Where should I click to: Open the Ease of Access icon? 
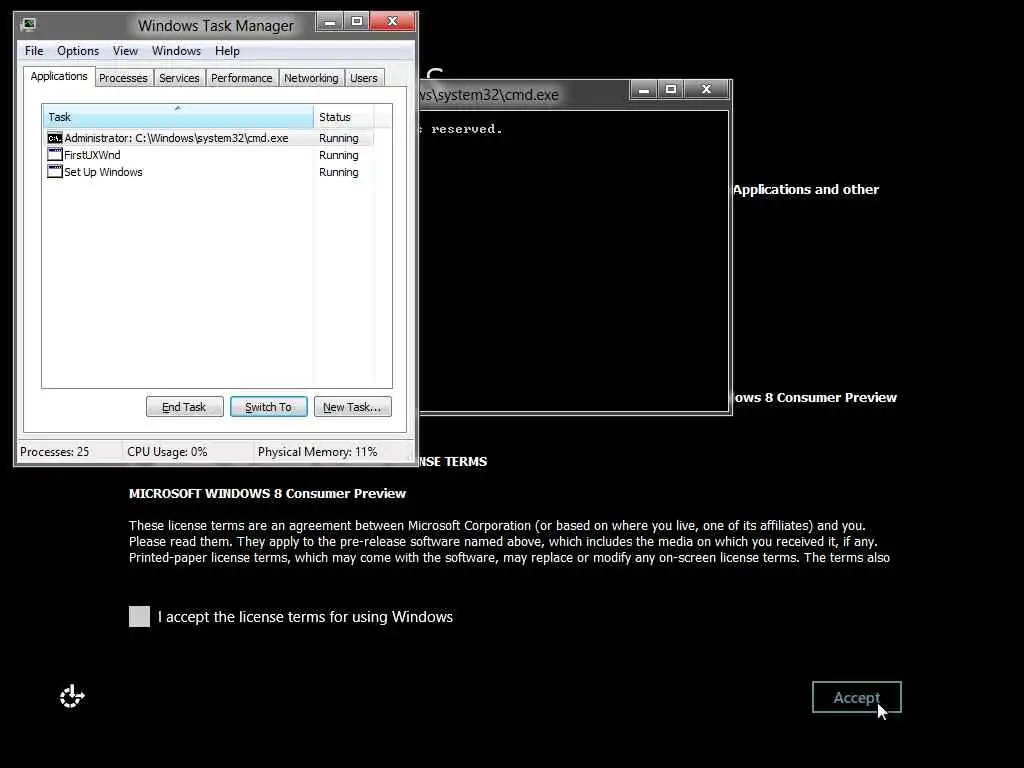72,696
